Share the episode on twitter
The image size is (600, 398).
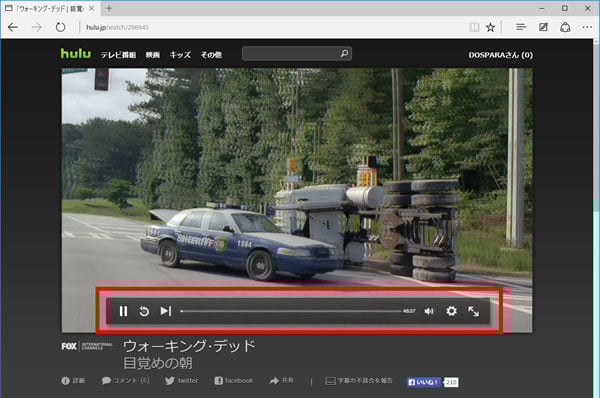pos(182,381)
